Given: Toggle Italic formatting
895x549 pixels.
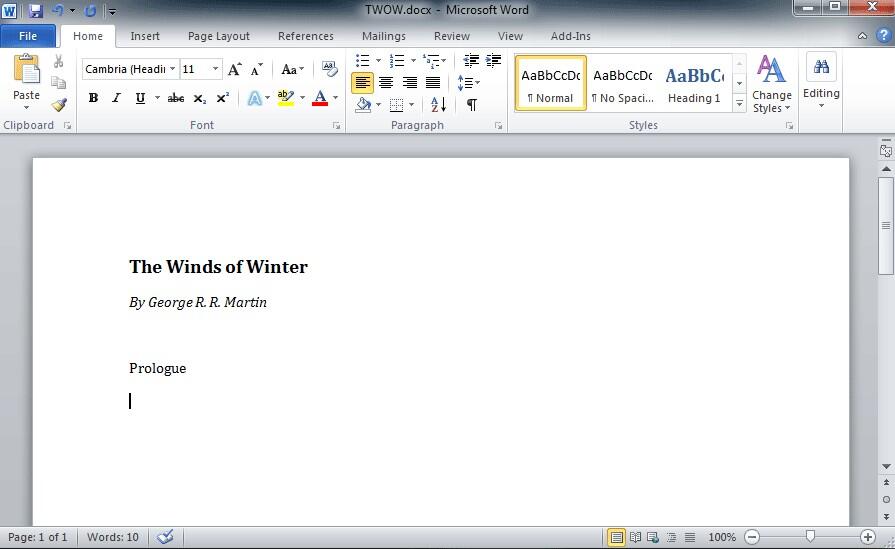Looking at the screenshot, I should pyautogui.click(x=116, y=98).
